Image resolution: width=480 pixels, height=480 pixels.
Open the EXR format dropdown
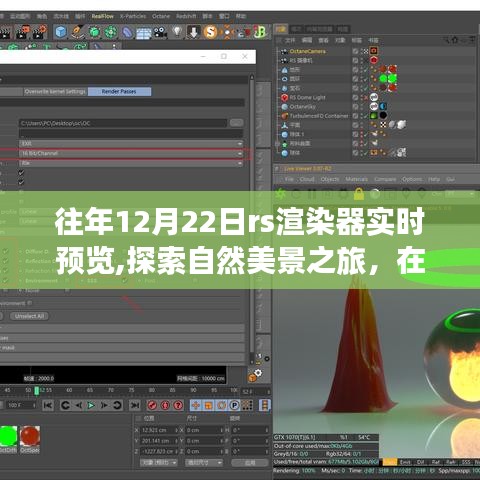click(x=131, y=144)
